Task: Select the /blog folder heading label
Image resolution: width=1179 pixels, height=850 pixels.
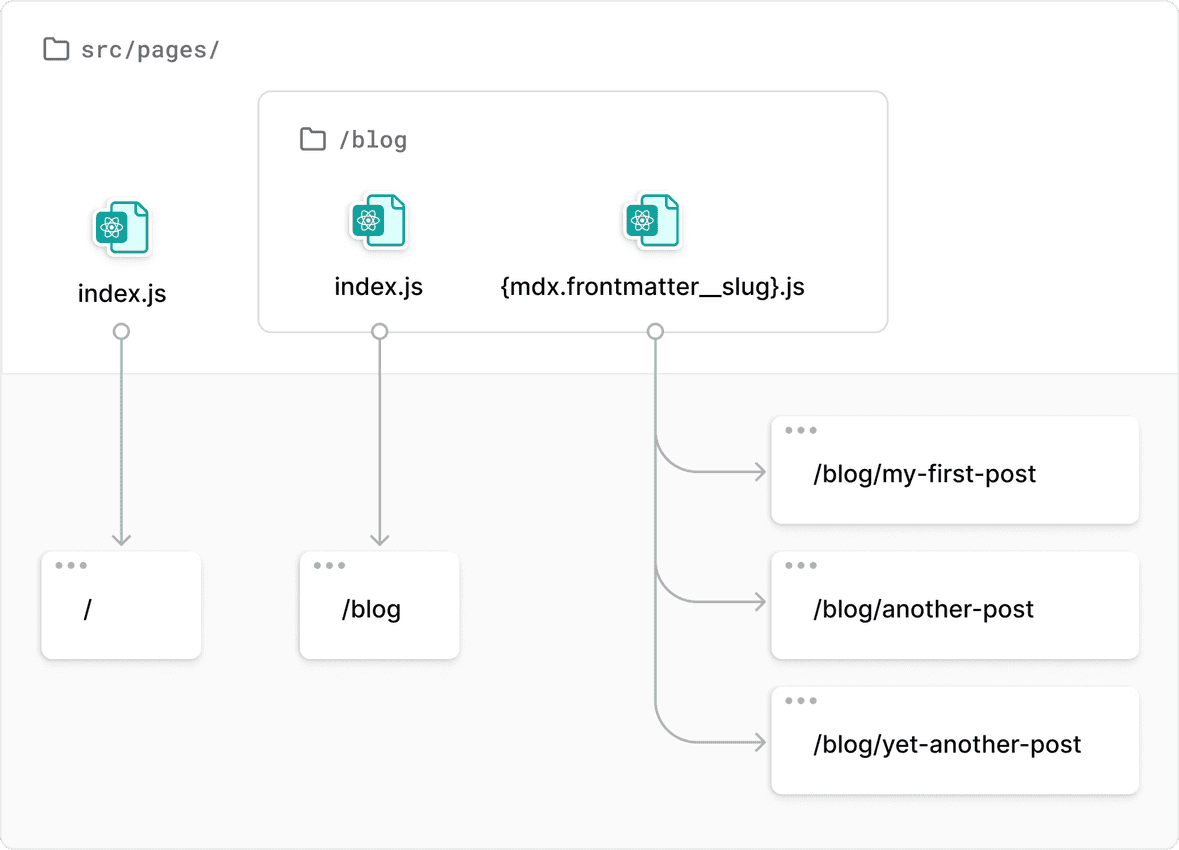Action: click(x=375, y=139)
